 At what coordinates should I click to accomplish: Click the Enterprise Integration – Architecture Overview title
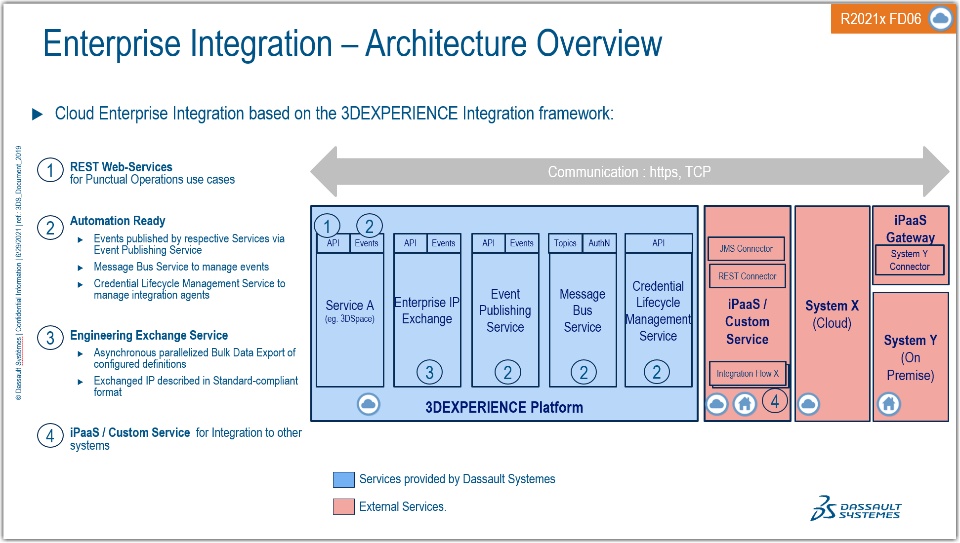tap(353, 43)
